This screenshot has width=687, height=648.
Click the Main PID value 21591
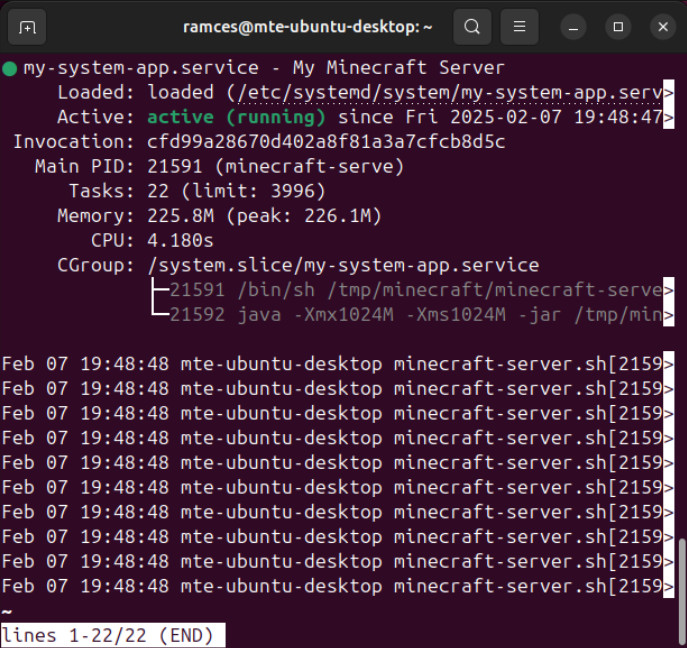[x=175, y=166]
